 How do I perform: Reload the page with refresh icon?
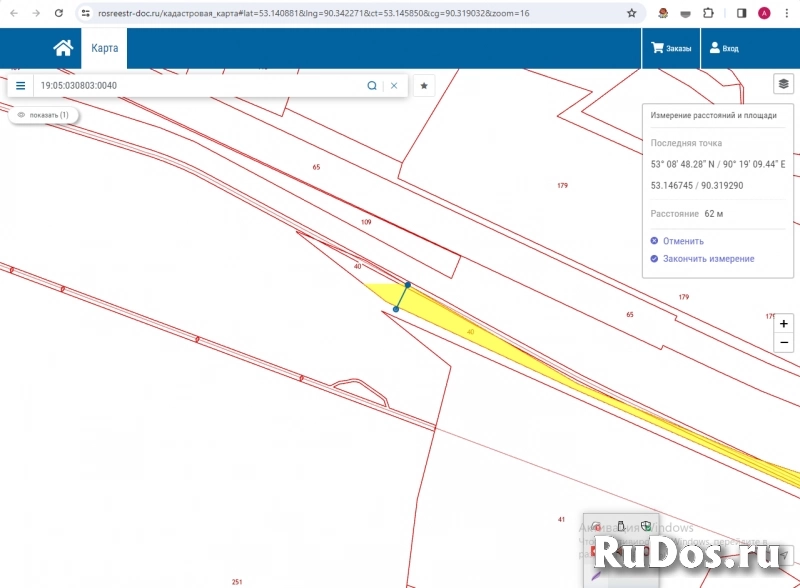59,13
